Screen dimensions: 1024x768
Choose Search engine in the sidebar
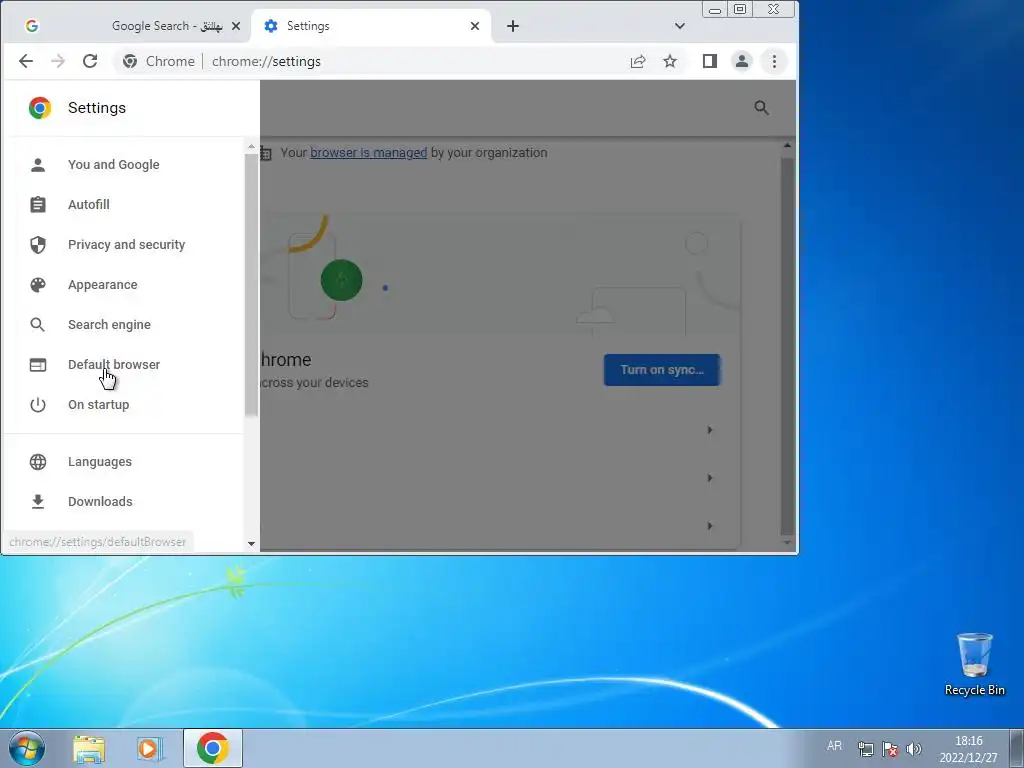(123, 325)
